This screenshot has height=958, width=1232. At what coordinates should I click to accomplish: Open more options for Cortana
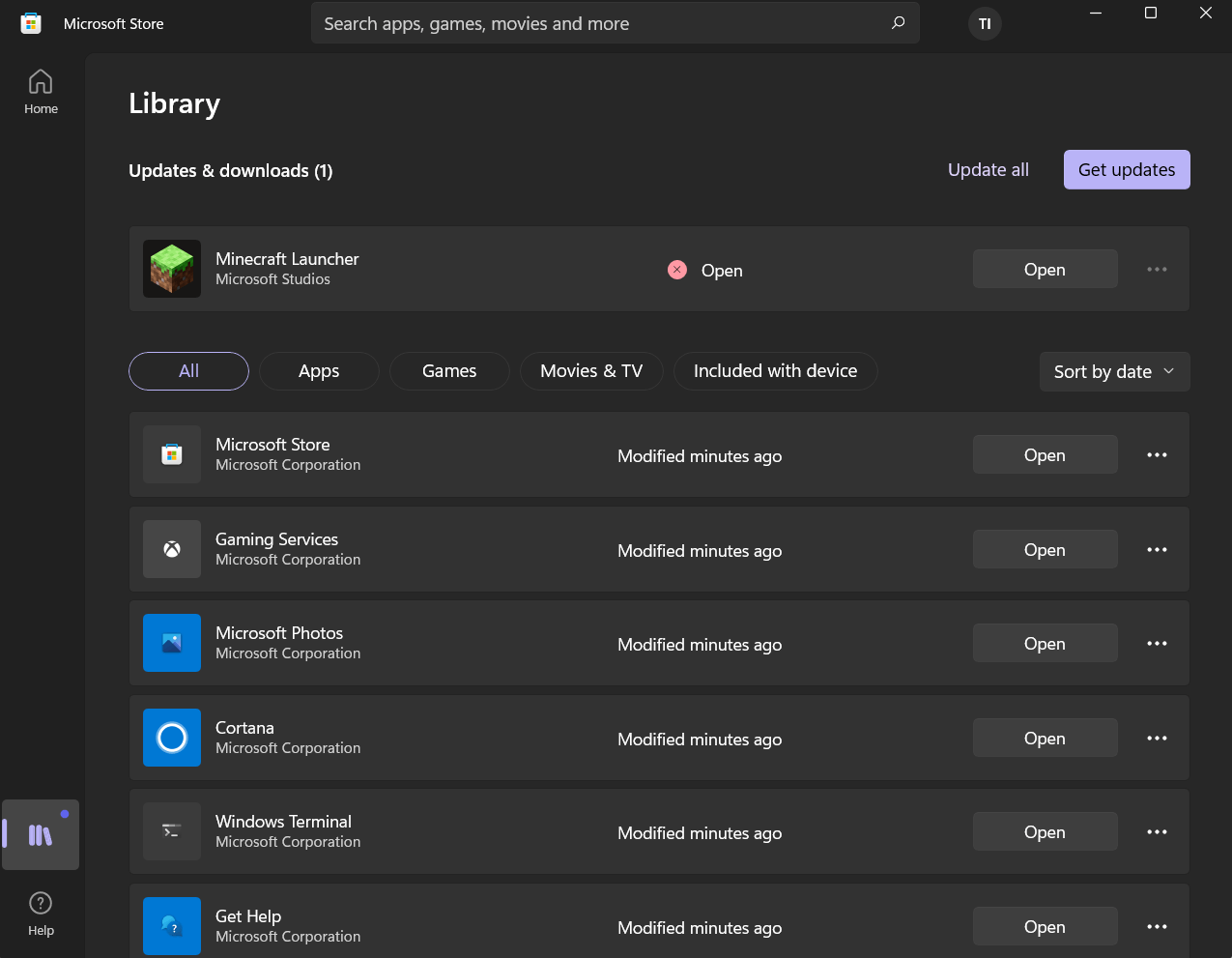1157,739
